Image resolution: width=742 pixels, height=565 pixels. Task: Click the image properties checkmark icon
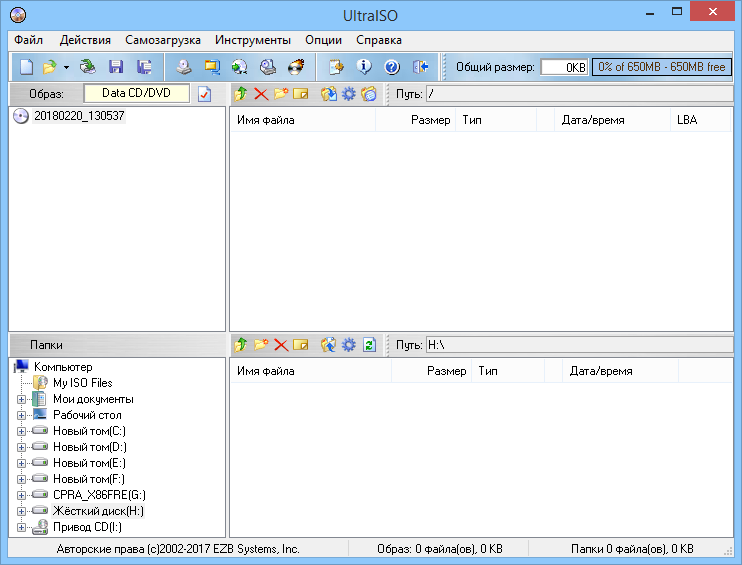[x=204, y=94]
